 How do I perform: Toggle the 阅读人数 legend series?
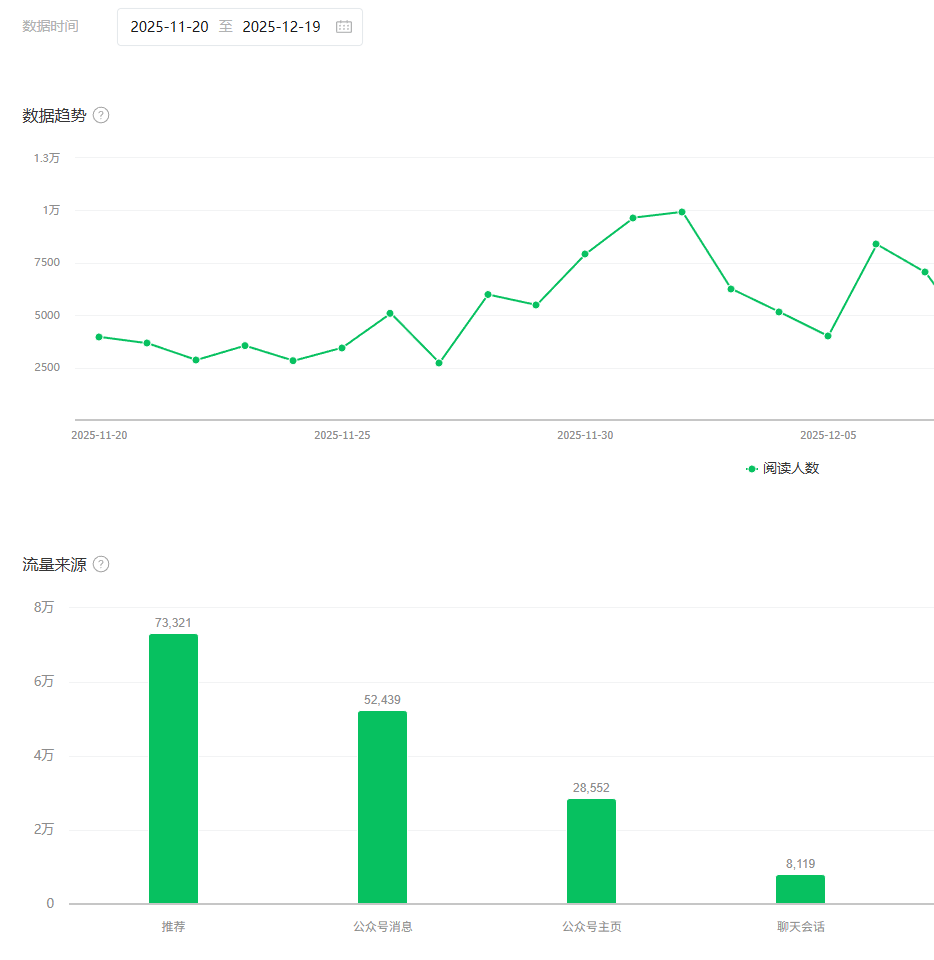click(782, 468)
